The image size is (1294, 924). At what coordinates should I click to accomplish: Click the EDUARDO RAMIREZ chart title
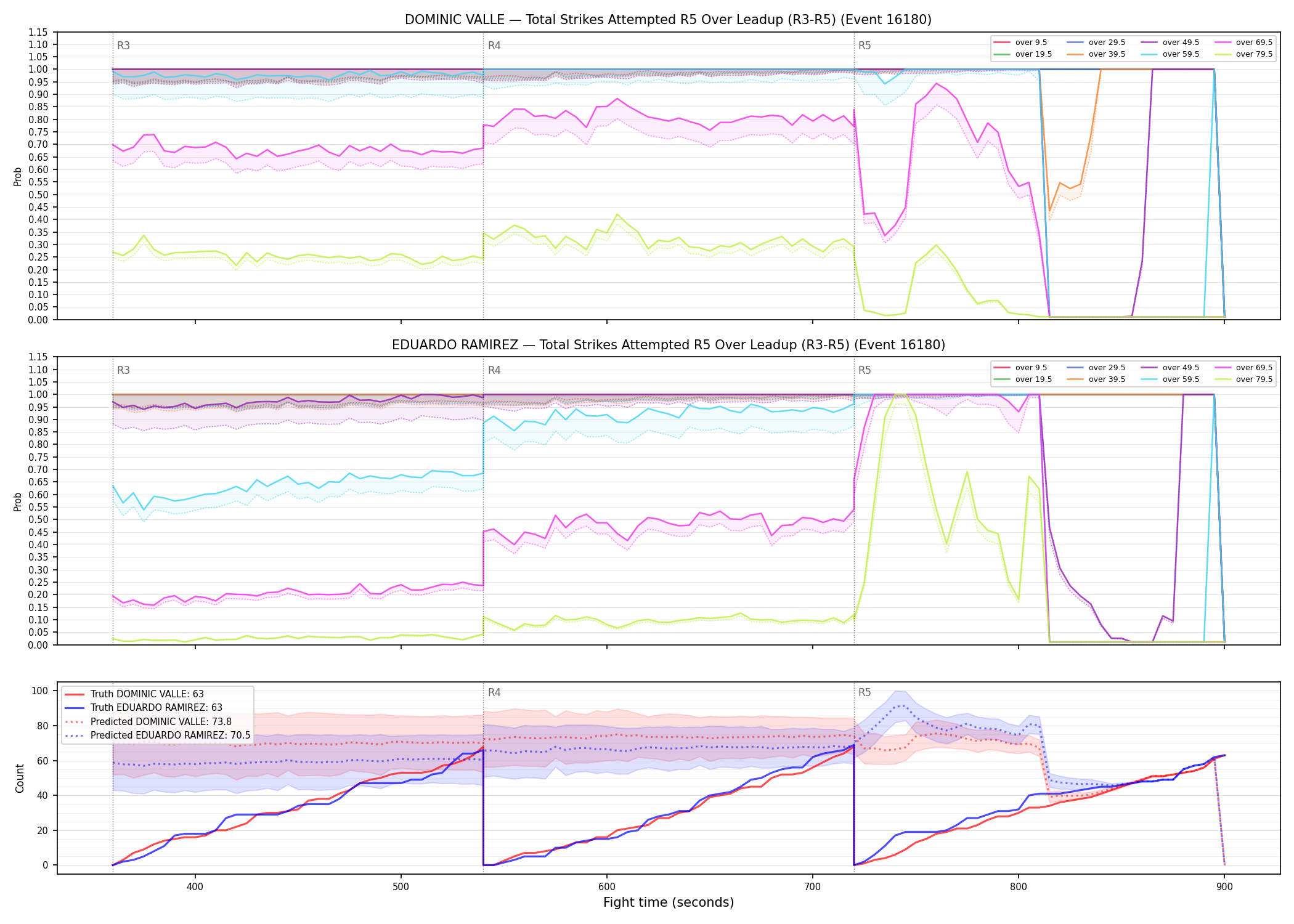(668, 345)
